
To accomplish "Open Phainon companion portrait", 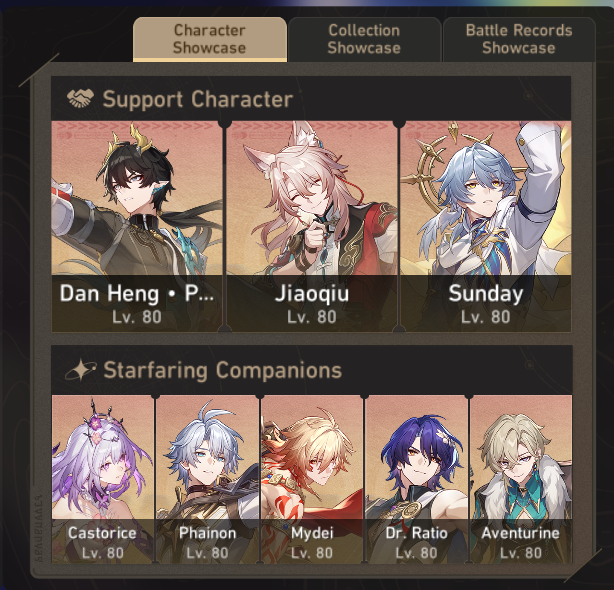I will pos(208,479).
